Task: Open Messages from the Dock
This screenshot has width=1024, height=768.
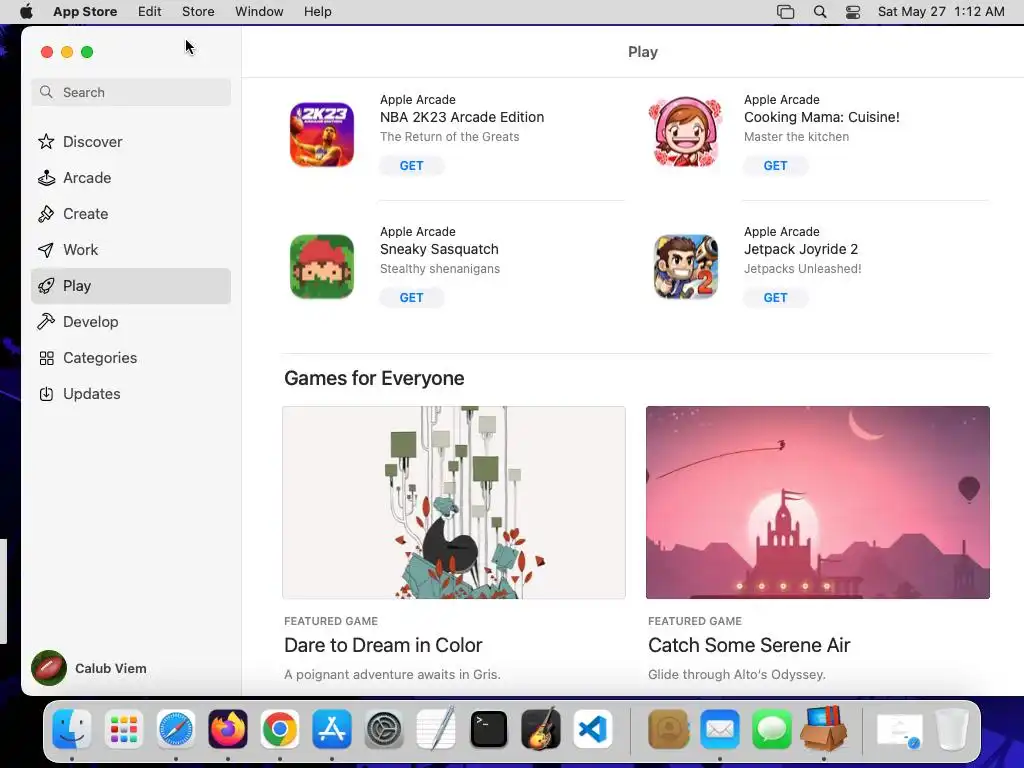Action: tap(772, 729)
